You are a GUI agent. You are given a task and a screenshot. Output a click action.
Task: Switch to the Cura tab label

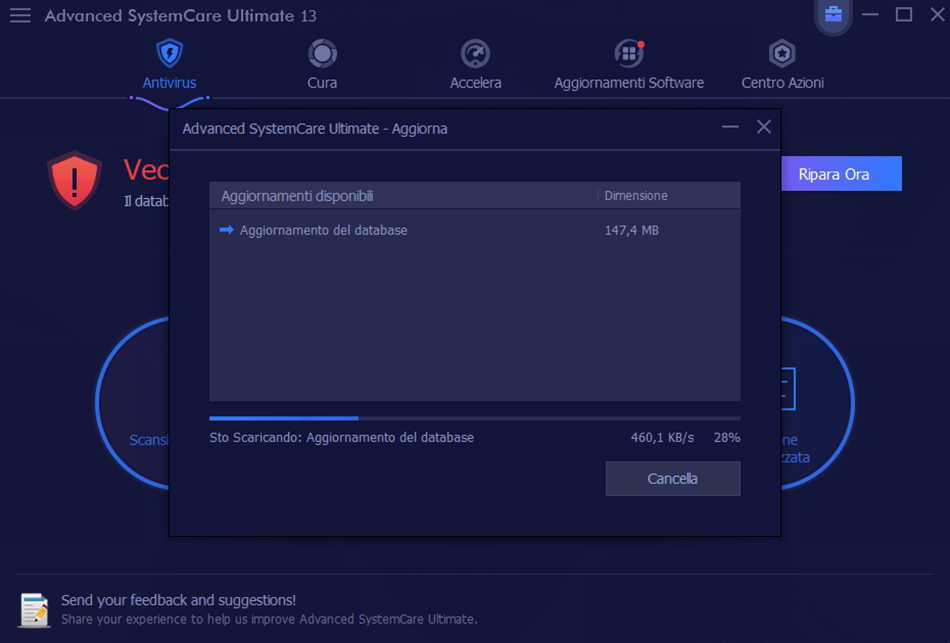(x=322, y=83)
